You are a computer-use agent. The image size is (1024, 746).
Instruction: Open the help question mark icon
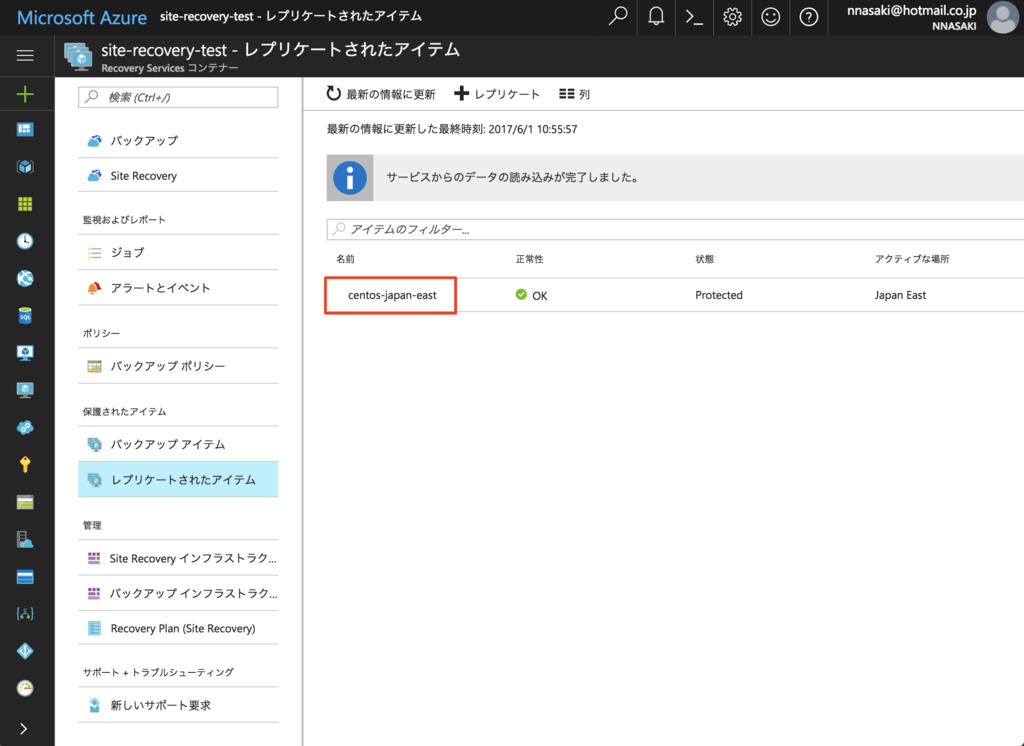click(x=808, y=17)
